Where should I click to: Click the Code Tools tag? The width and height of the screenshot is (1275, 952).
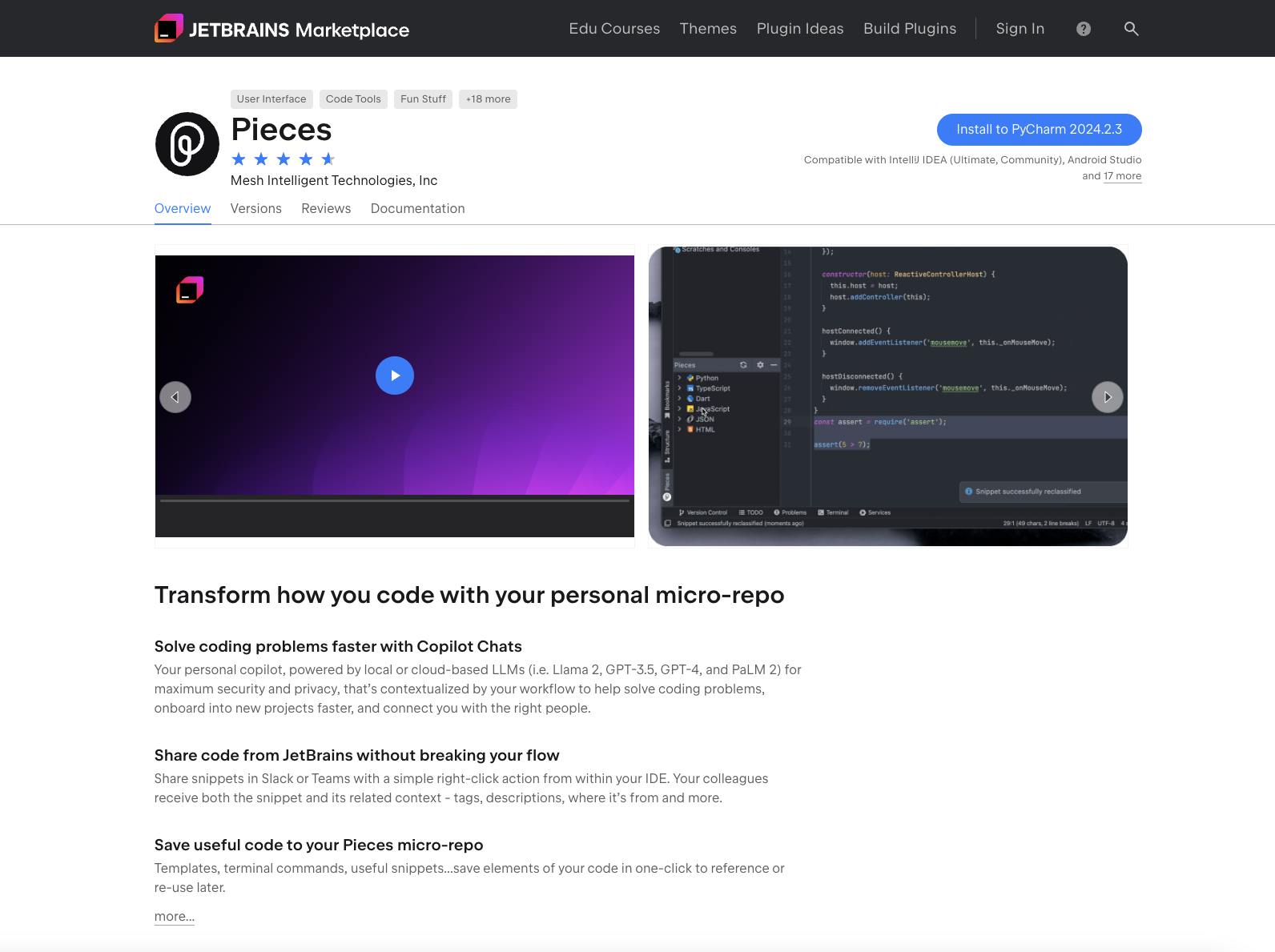[x=353, y=99]
